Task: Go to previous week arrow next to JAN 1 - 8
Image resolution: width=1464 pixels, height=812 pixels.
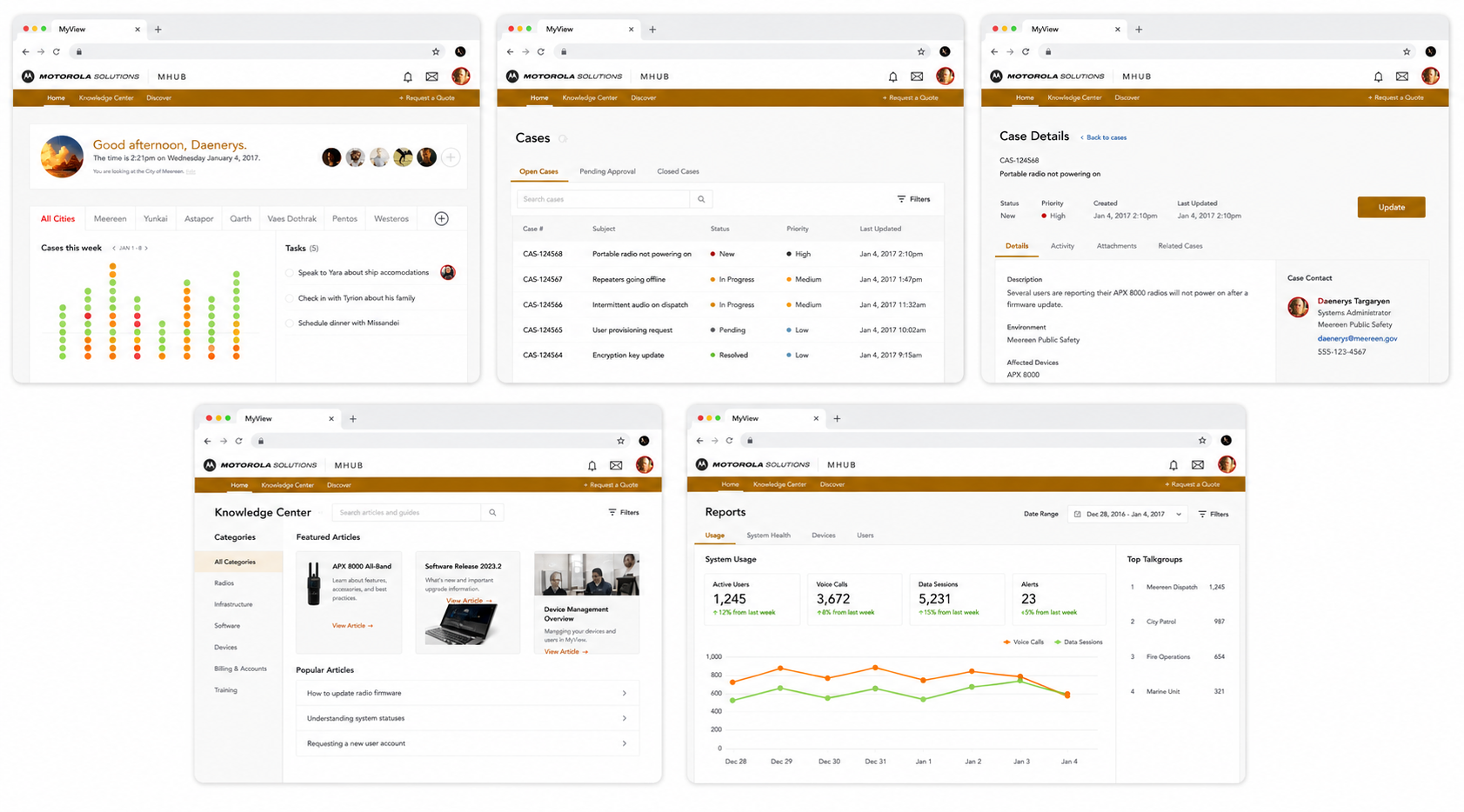Action: coord(114,249)
